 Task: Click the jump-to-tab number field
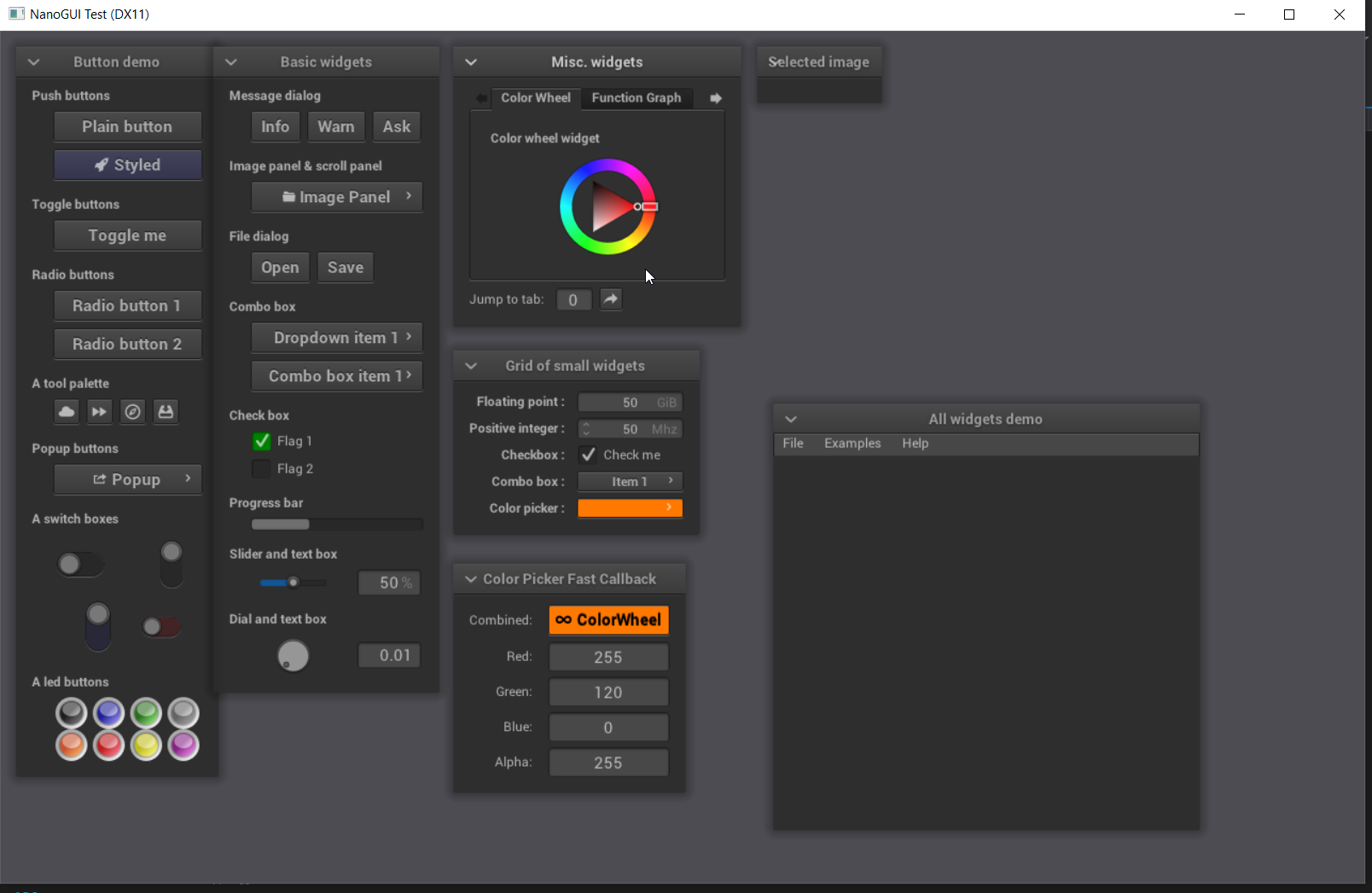(573, 299)
